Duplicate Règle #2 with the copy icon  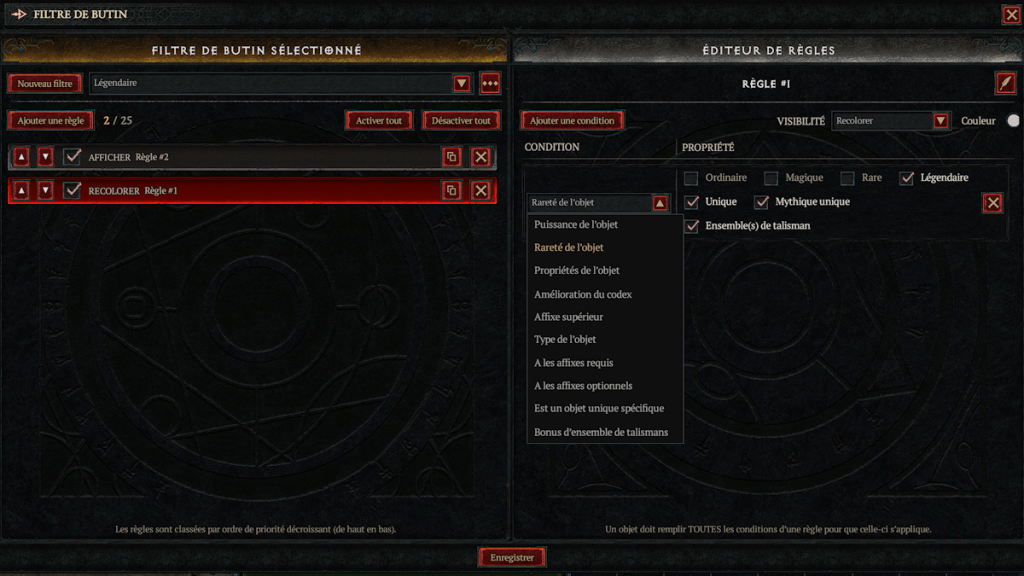(451, 157)
